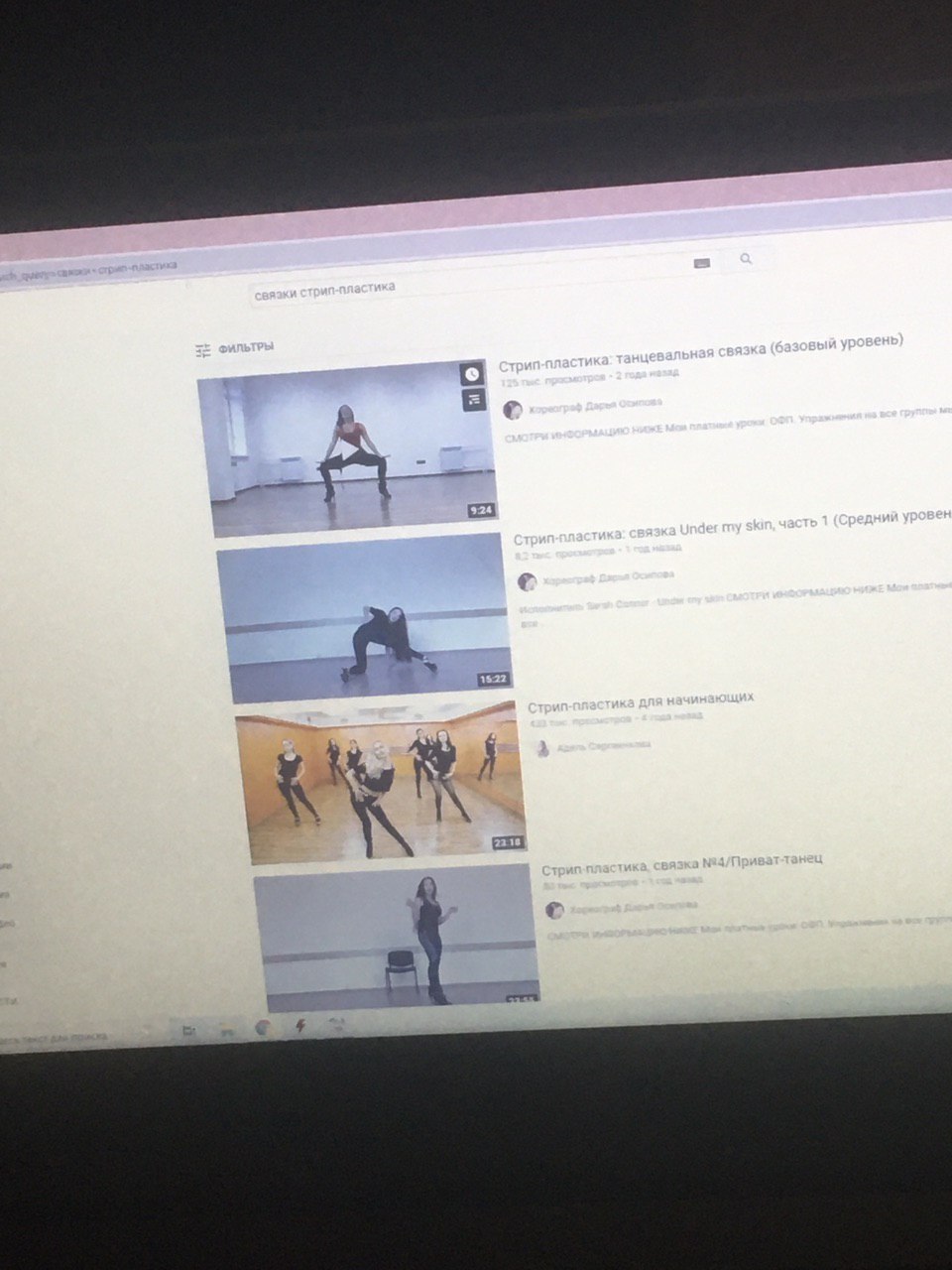Open the on-screen keyboard icon in search box
Screen dimensions: 952x1270
(x=702, y=263)
